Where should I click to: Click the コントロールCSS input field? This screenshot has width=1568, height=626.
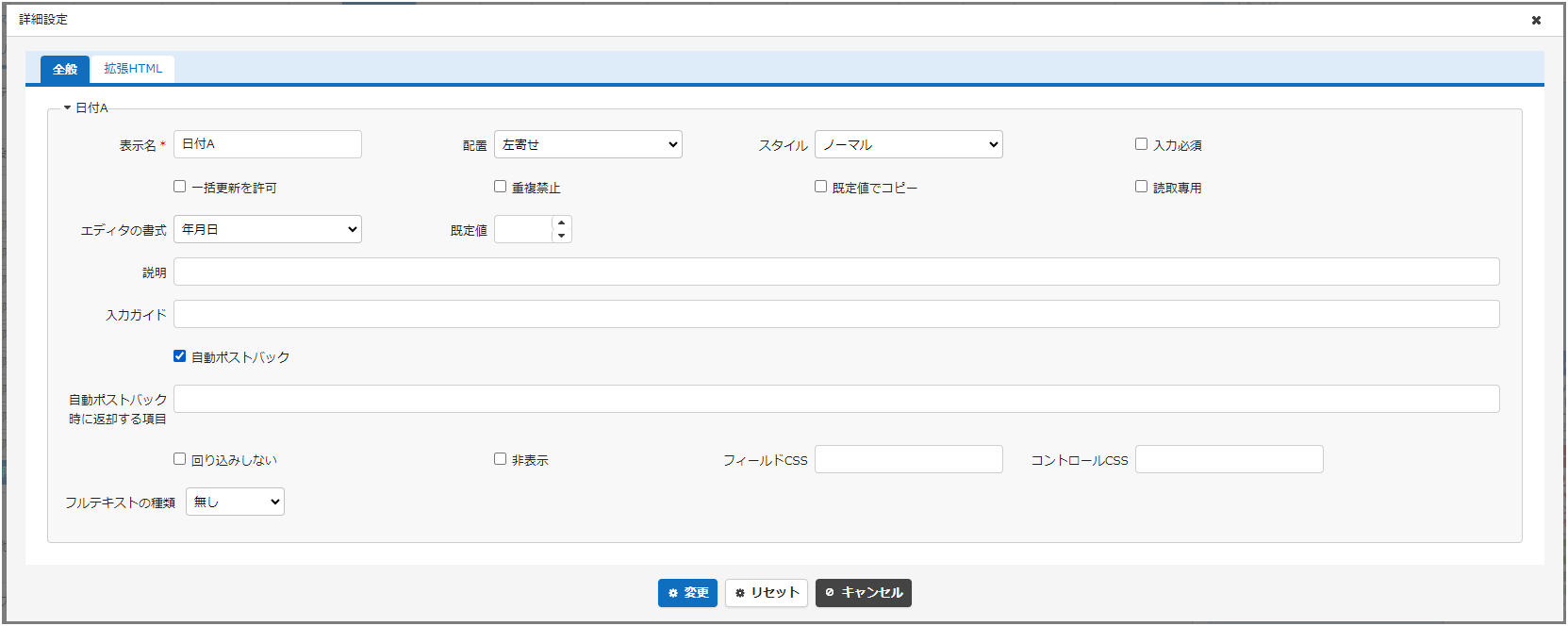click(1230, 459)
